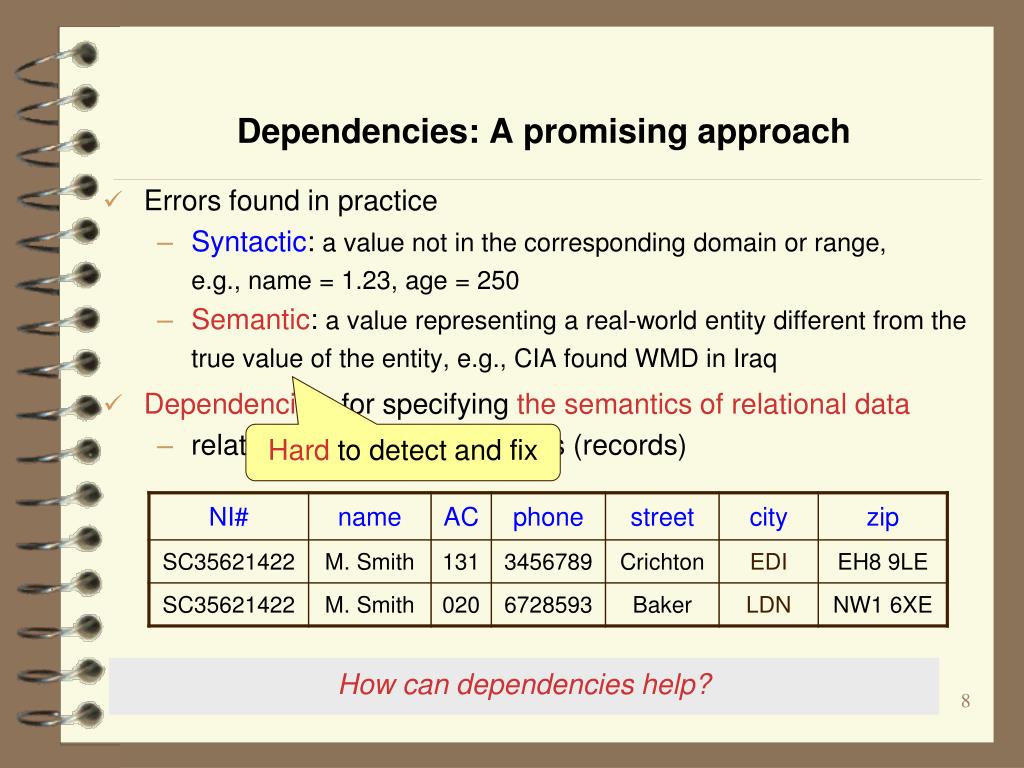Image resolution: width=1024 pixels, height=768 pixels.
Task: Click the 'zip' column header
Action: pyautogui.click(x=882, y=517)
